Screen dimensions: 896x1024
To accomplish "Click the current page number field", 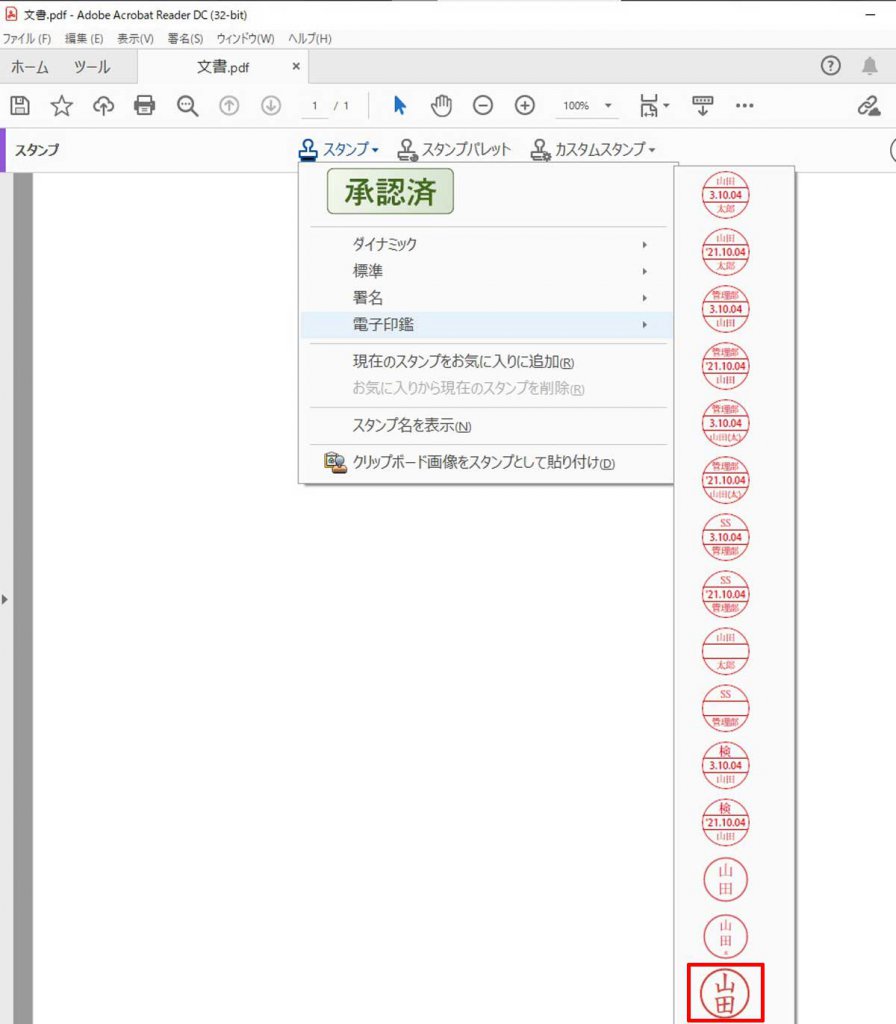I will [x=315, y=105].
